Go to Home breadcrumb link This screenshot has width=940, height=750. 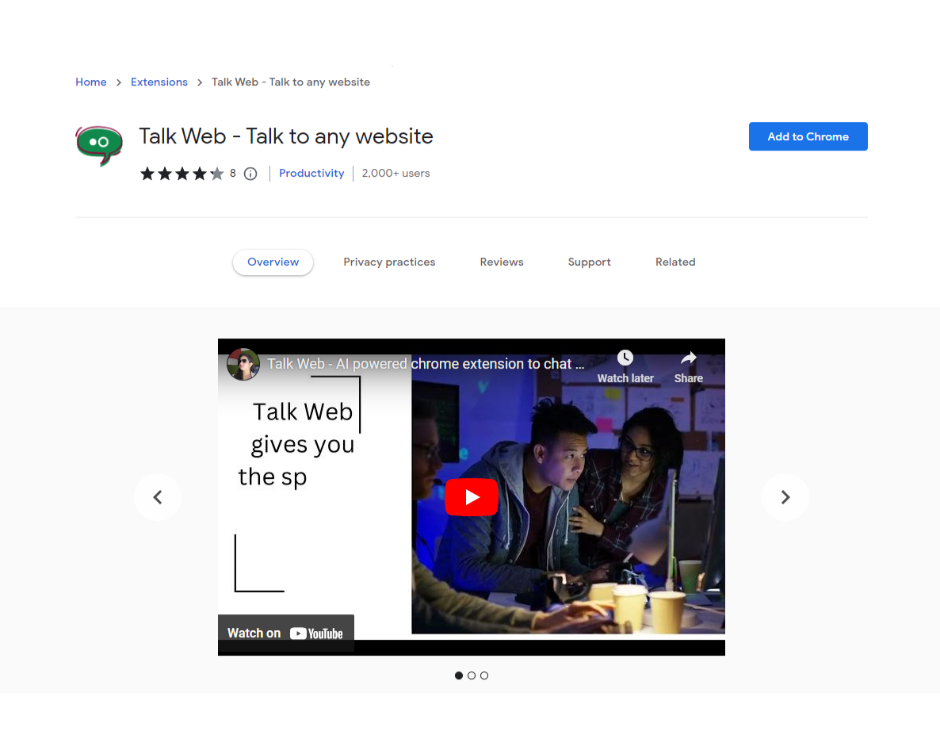coord(91,82)
